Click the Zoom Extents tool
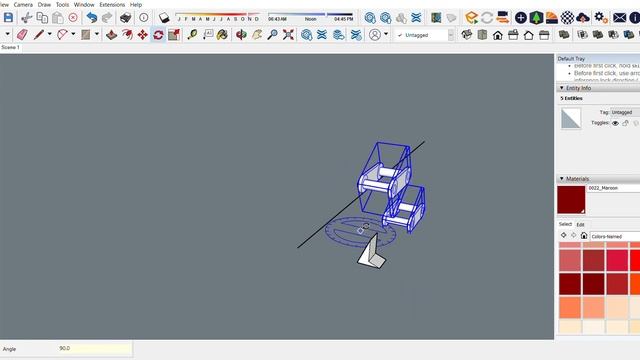This screenshot has height=360, width=640. tap(288, 35)
